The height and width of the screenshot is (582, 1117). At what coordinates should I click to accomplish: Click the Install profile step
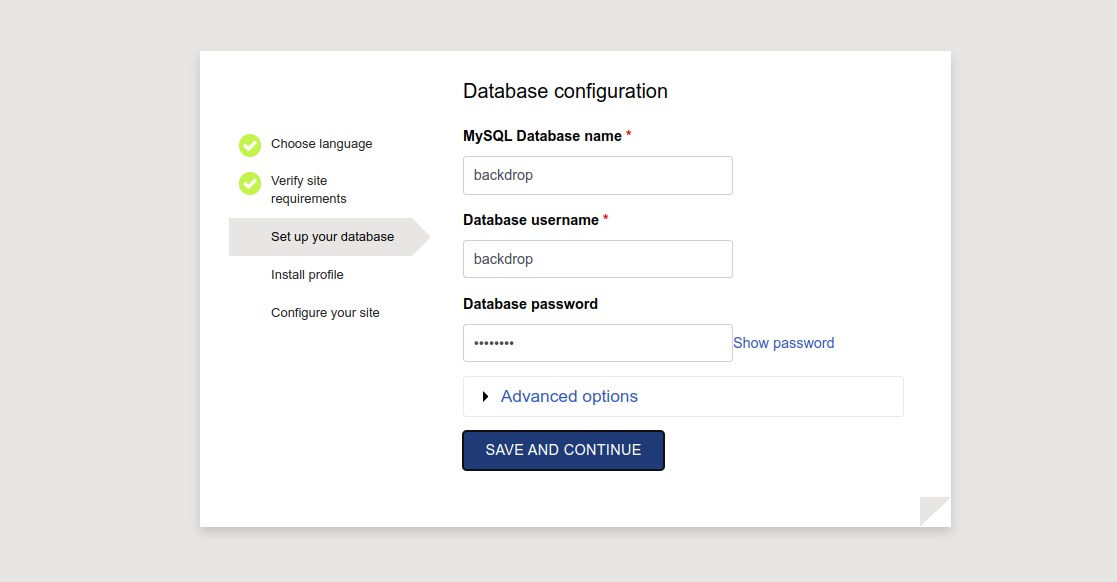[x=307, y=275]
